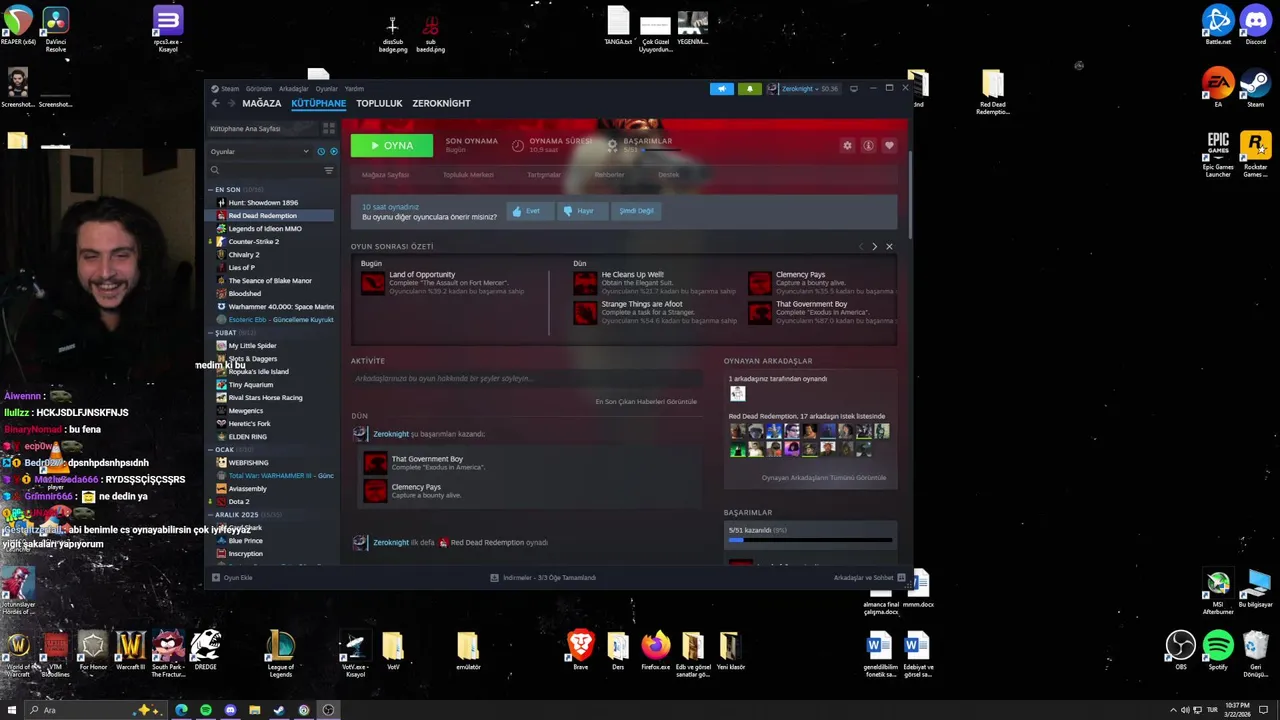Open Big Picture mode monitor icon

[853, 88]
